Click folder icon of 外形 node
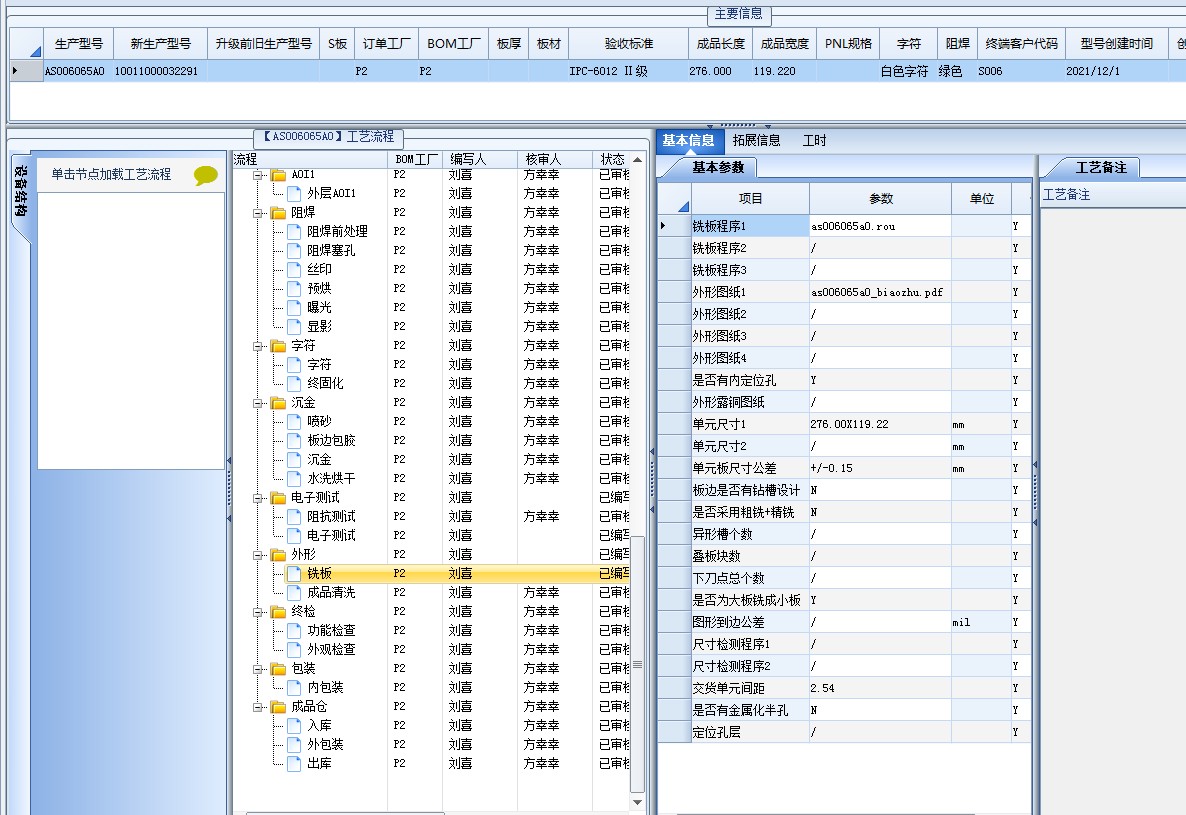 pyautogui.click(x=279, y=555)
